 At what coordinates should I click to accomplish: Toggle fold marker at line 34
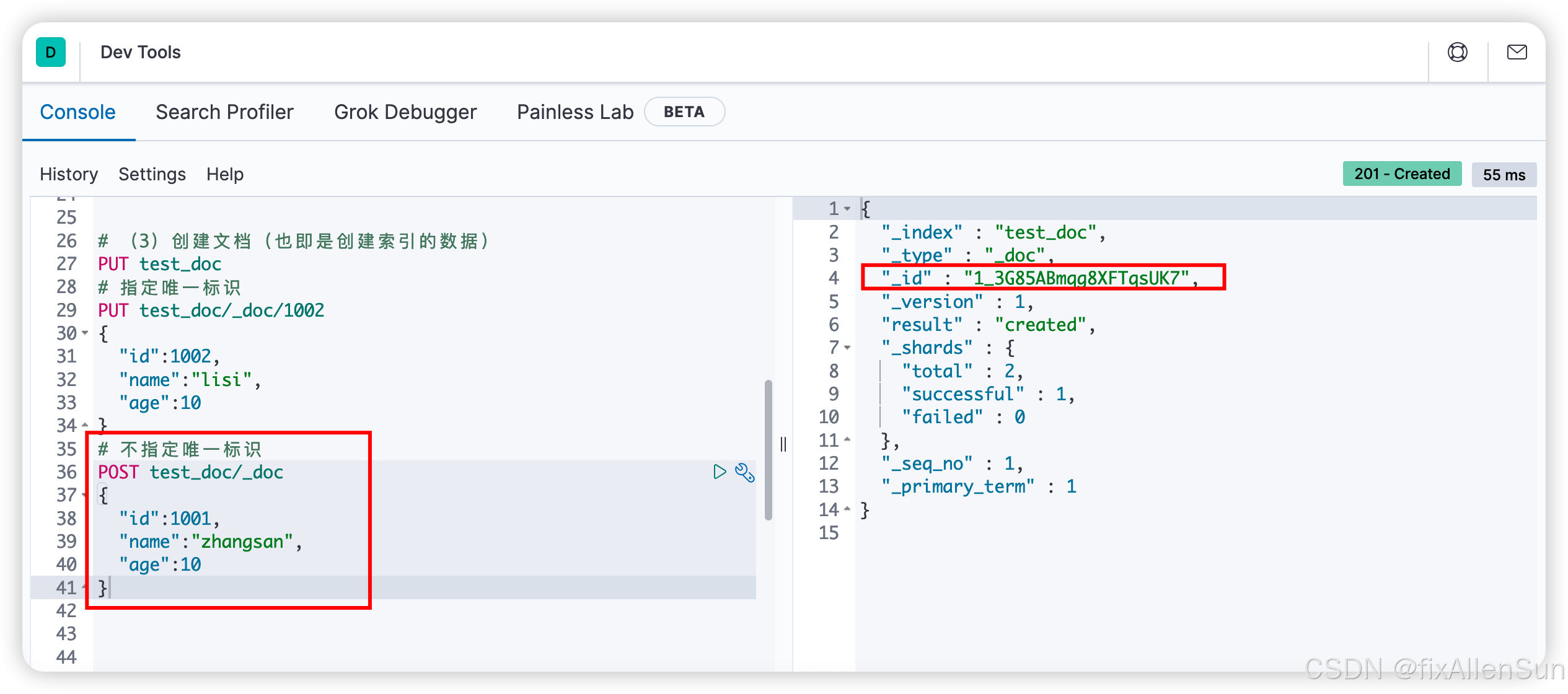(85, 426)
